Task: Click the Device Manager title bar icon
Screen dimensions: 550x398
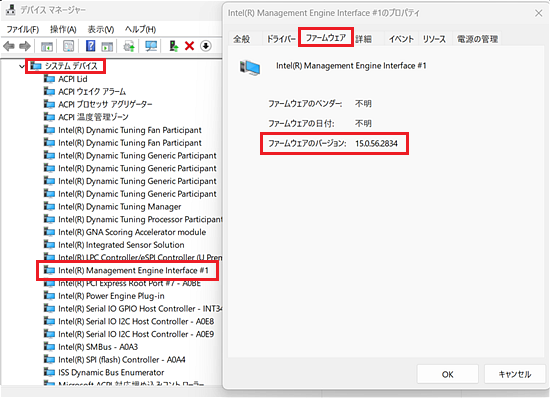Action: tap(11, 10)
